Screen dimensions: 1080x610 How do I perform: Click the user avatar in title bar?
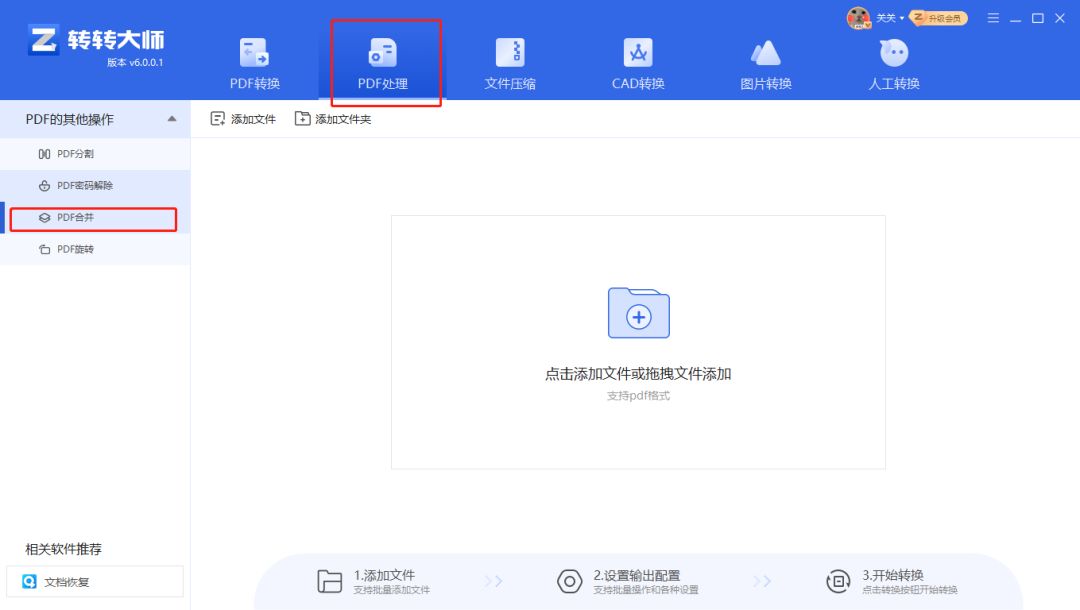(x=858, y=16)
